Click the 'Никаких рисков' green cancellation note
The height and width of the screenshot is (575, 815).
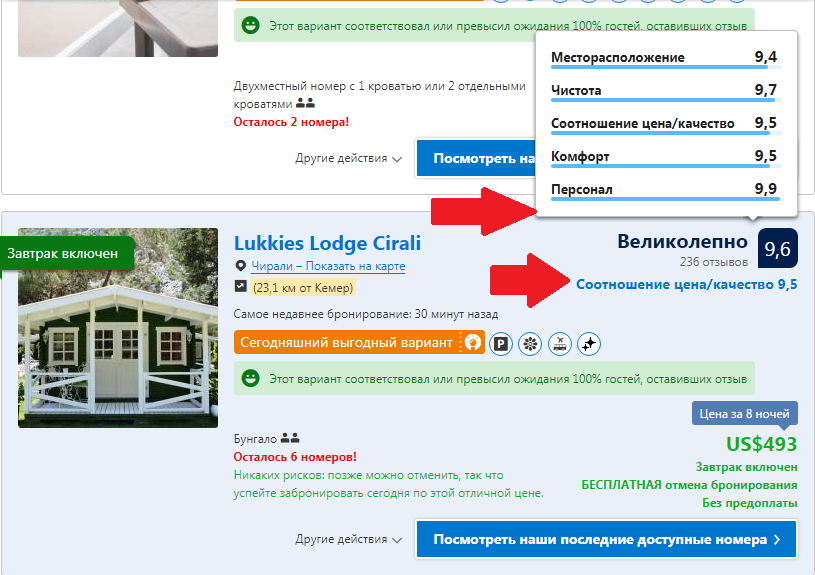pos(389,484)
